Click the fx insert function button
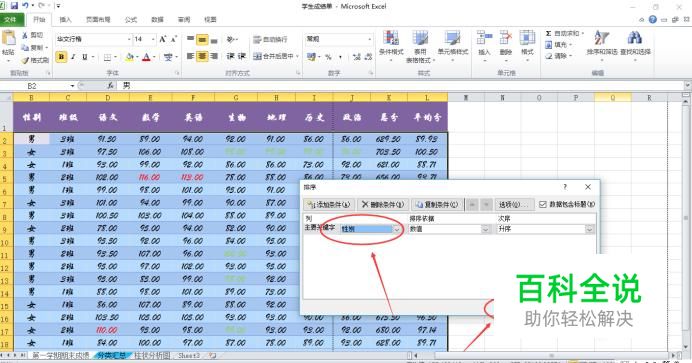The height and width of the screenshot is (363, 692). (x=110, y=86)
